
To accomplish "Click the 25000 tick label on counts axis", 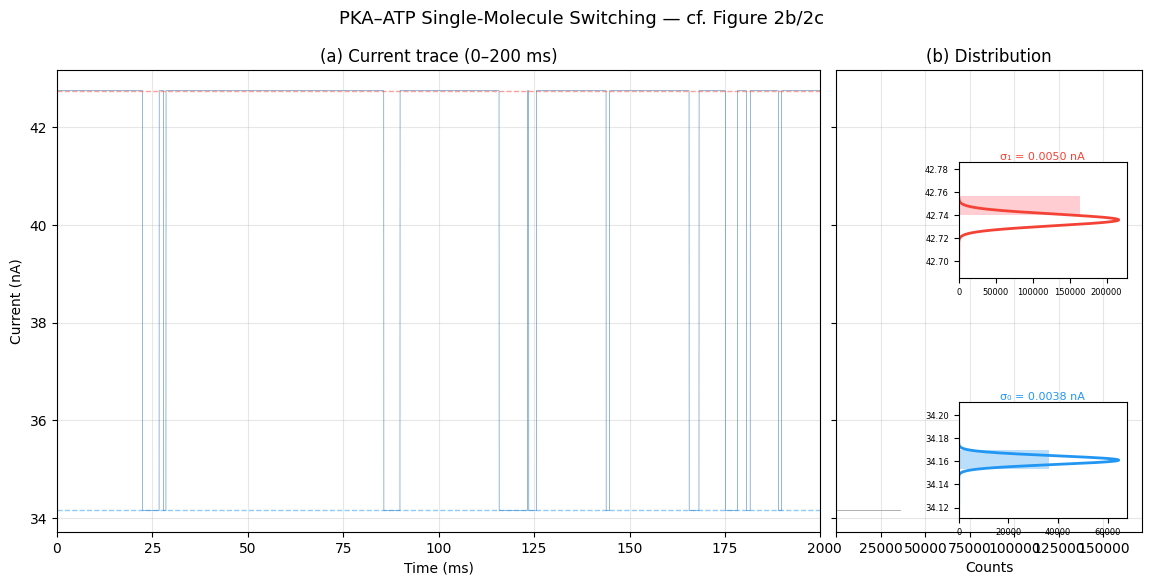I will 882,548.
